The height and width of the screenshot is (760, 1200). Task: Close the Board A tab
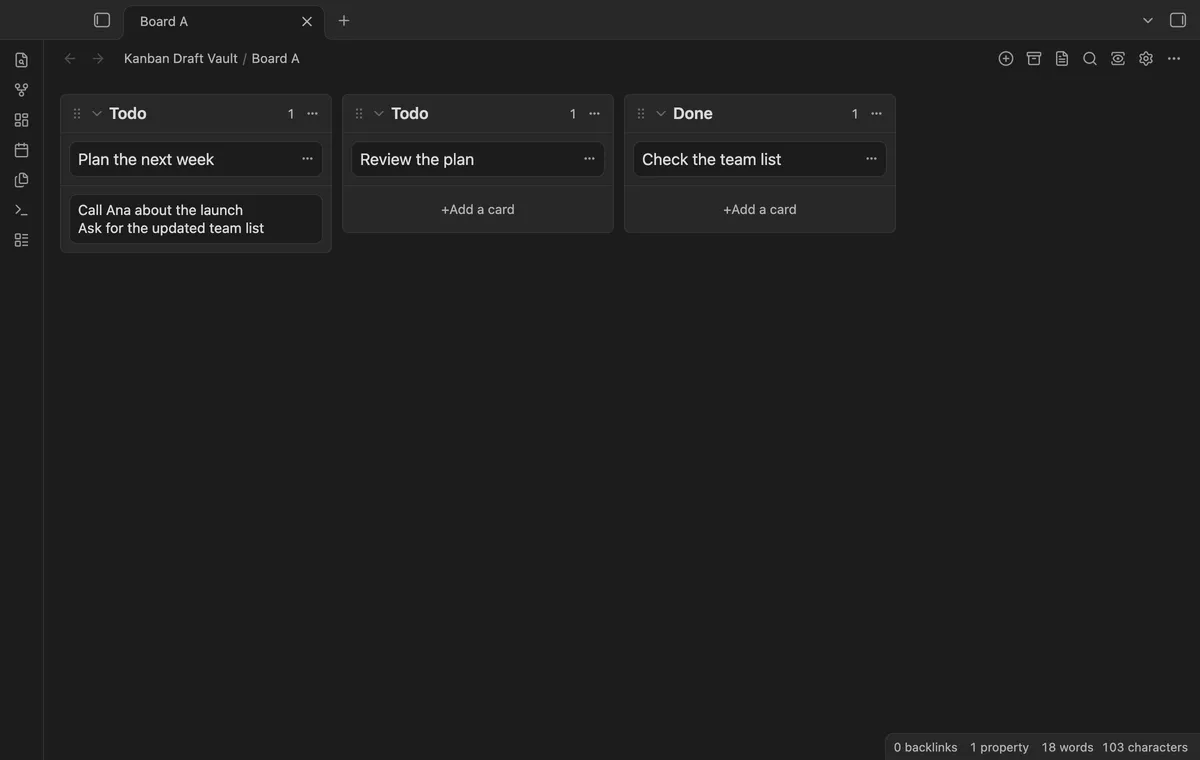[x=307, y=21]
